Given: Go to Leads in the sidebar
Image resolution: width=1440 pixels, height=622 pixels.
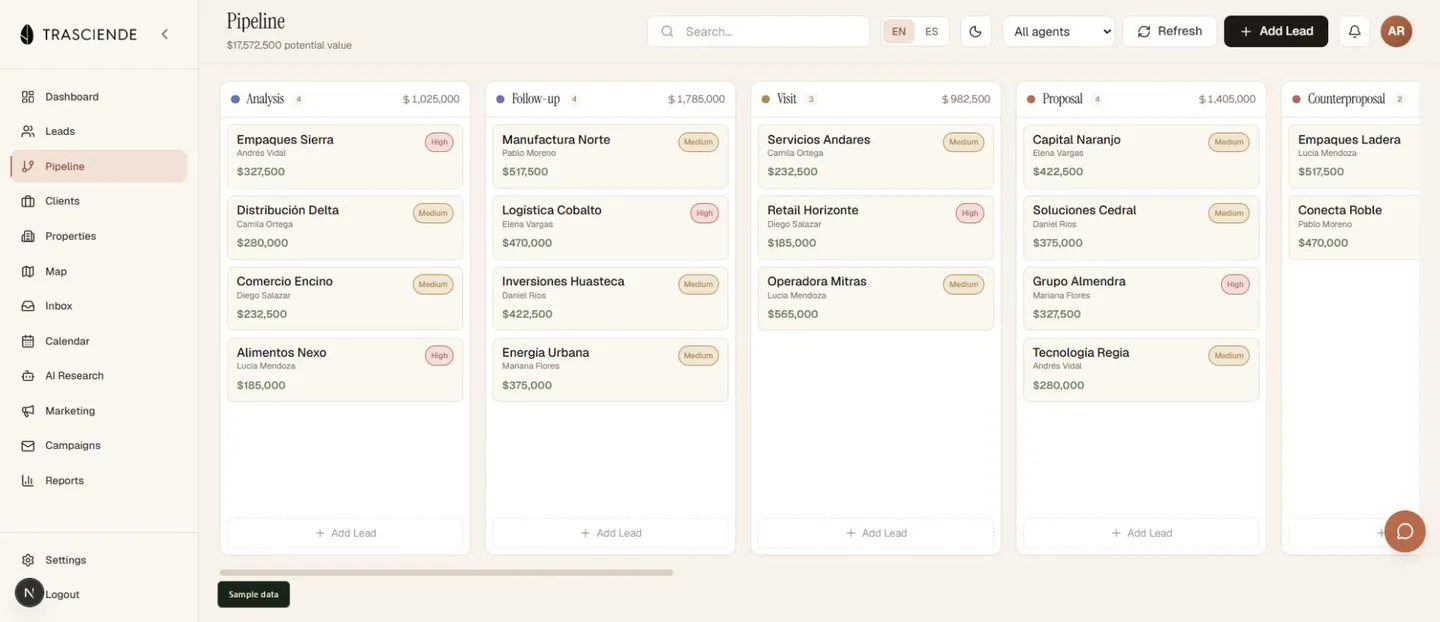Looking at the screenshot, I should 99,131.
